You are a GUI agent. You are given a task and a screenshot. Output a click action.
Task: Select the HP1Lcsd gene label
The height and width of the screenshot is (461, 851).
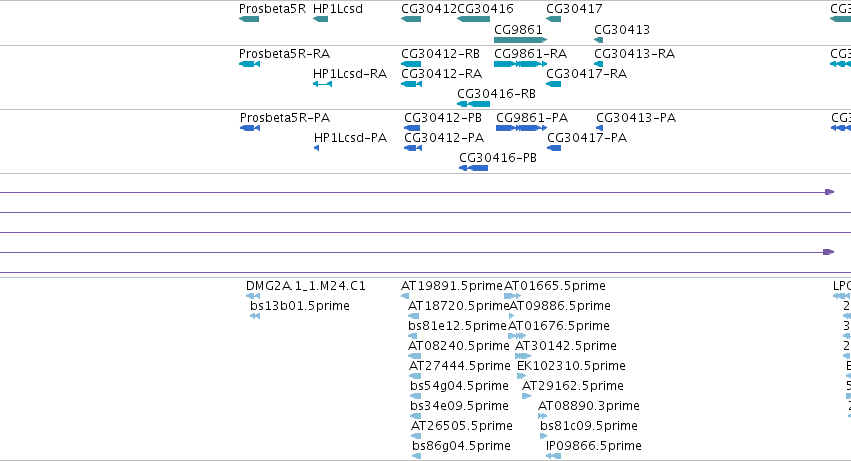338,9
